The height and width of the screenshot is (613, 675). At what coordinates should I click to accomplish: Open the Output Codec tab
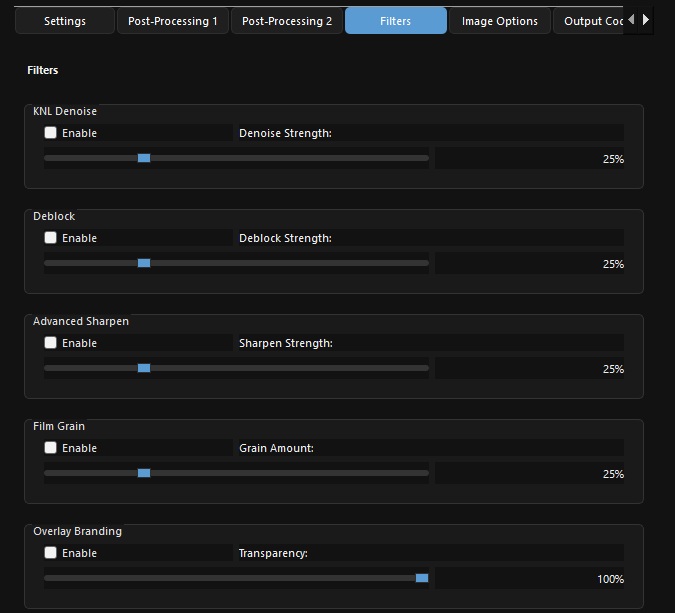click(x=588, y=21)
